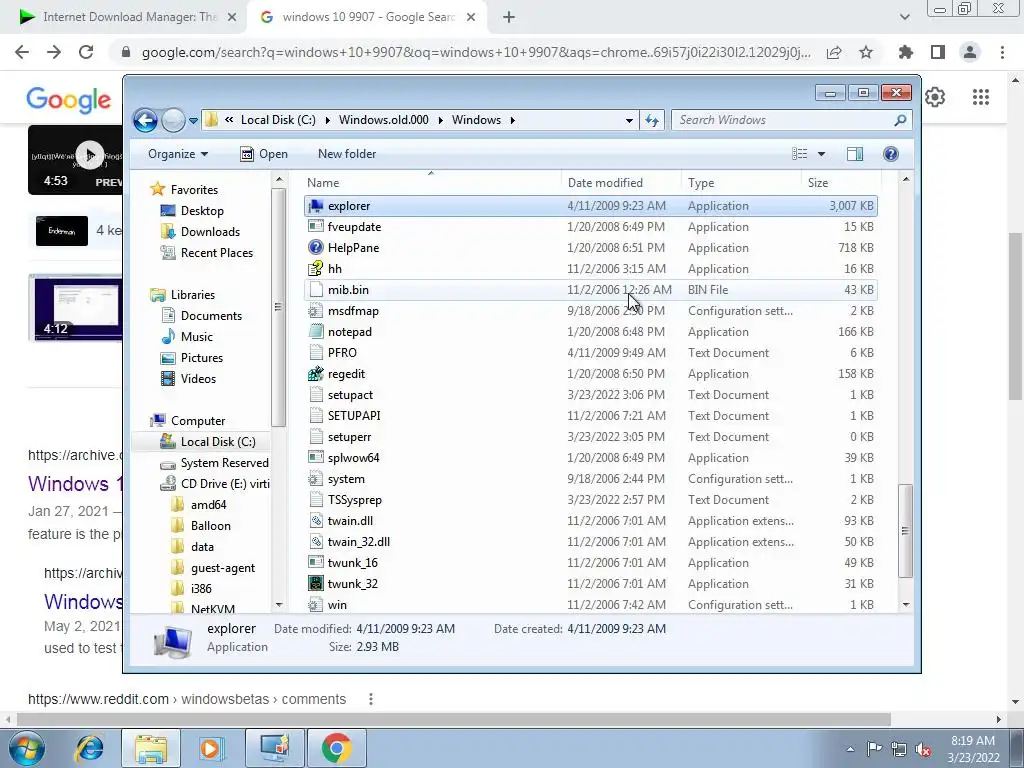Click the Explorer Back navigation arrow
Screen dimensions: 1024x768
point(145,120)
